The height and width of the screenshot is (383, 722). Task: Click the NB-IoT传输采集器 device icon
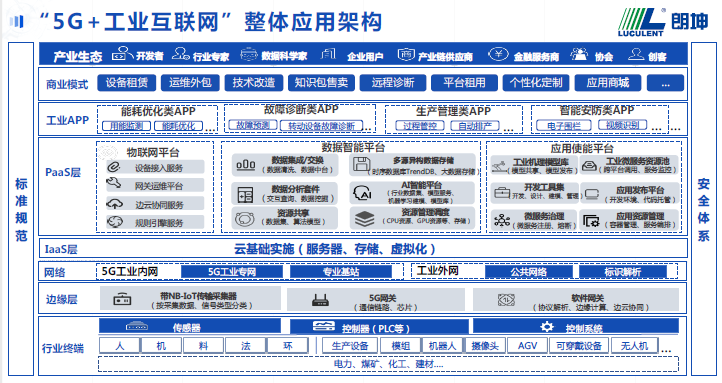click(122, 300)
